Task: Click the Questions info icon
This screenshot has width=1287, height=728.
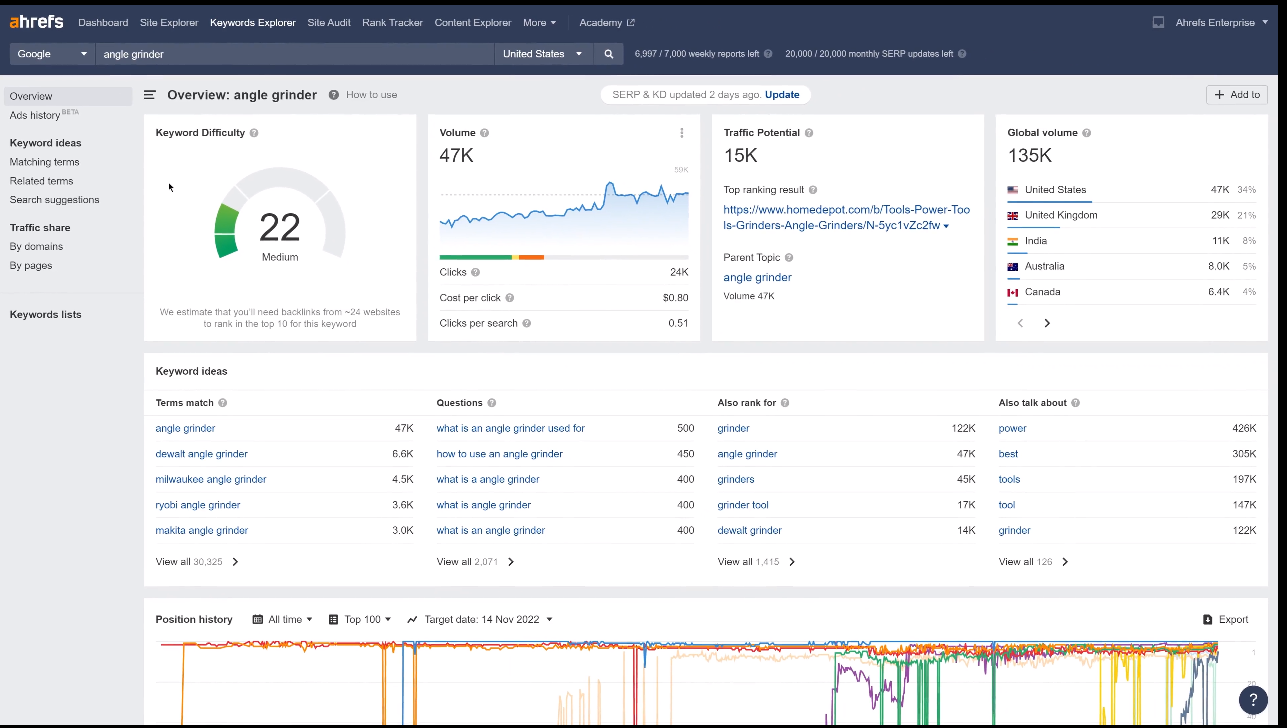Action: [492, 403]
